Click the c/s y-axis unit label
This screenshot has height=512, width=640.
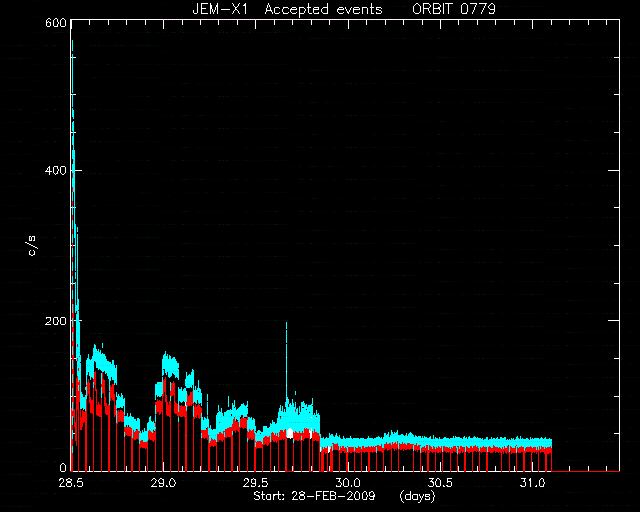pyautogui.click(x=33, y=245)
